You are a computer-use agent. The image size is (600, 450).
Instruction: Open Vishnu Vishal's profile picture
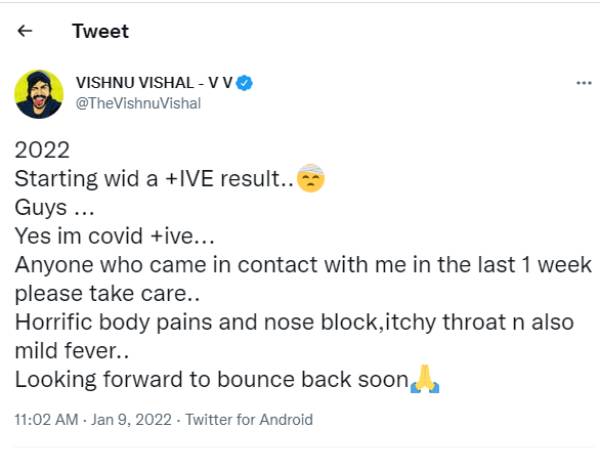(x=39, y=94)
